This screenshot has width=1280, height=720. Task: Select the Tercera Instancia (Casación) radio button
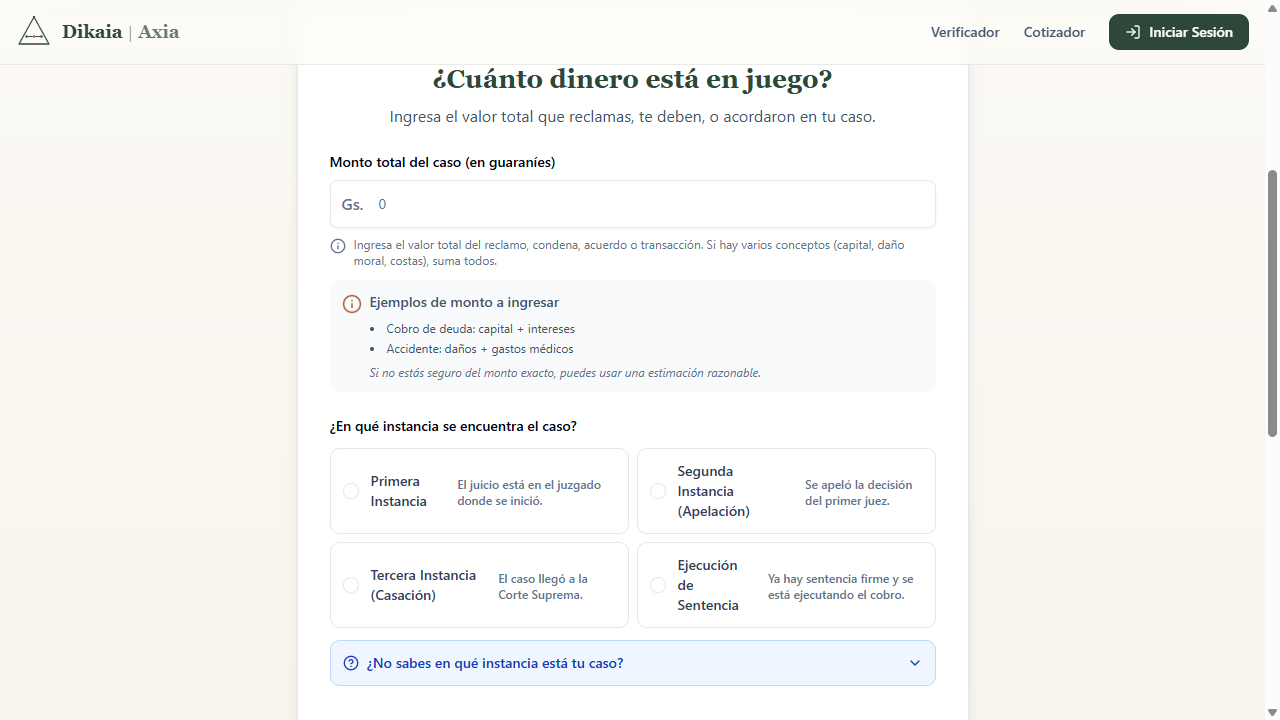[351, 585]
